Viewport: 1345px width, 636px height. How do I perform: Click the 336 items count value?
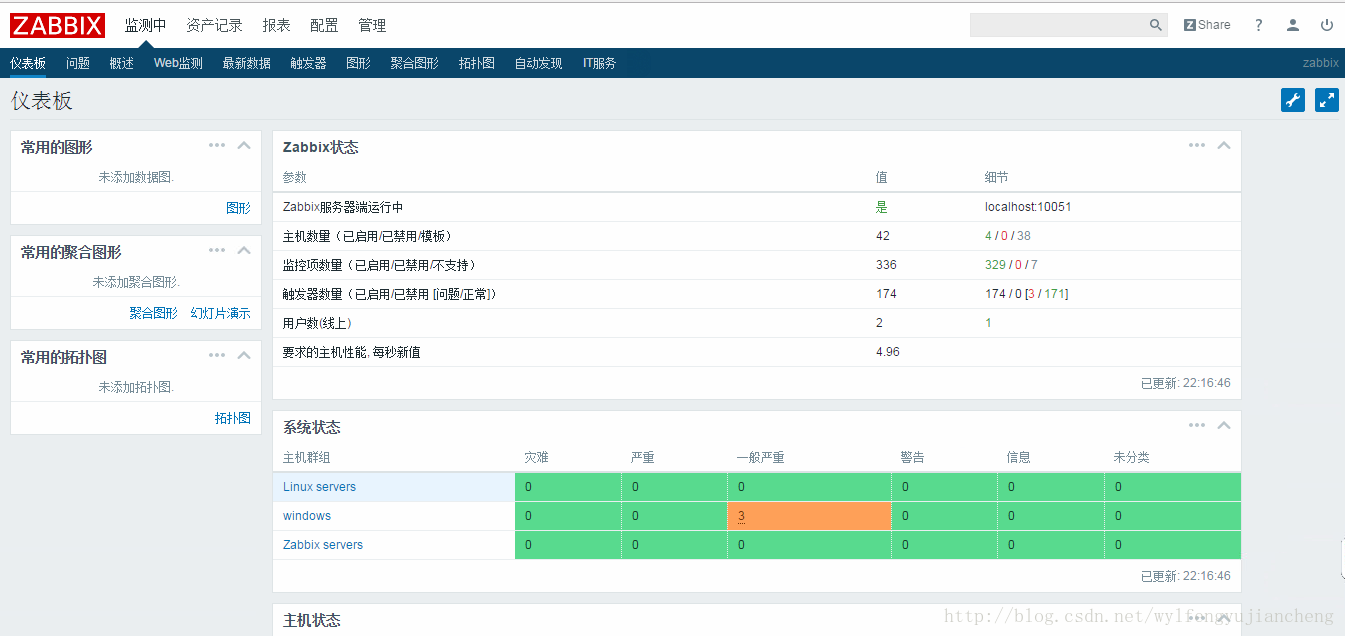tap(886, 265)
